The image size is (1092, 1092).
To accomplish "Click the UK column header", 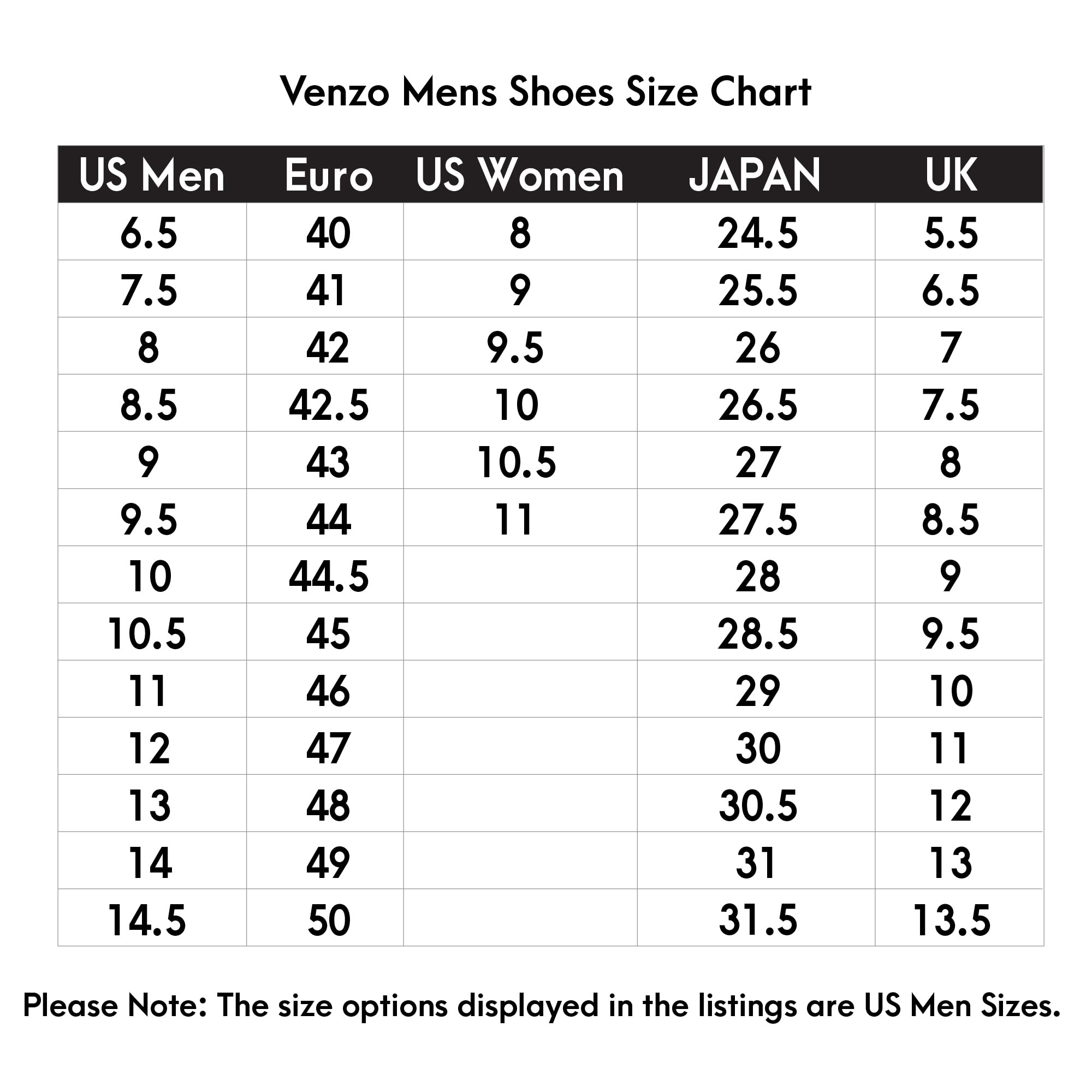I will (x=951, y=175).
